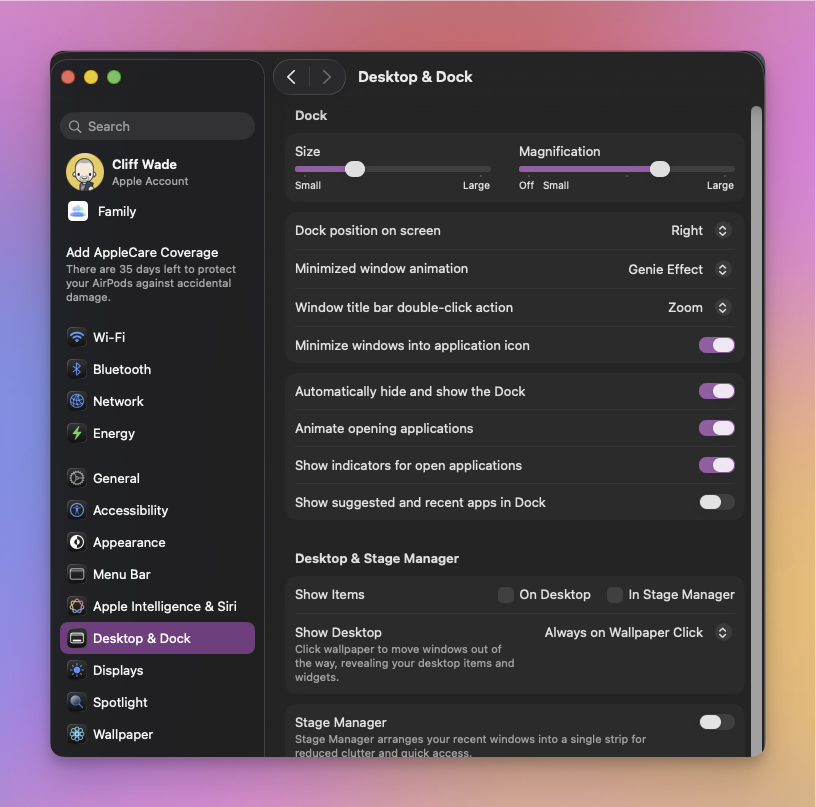Disable Automatically hide and show the Dock
The height and width of the screenshot is (807, 816).
point(716,391)
